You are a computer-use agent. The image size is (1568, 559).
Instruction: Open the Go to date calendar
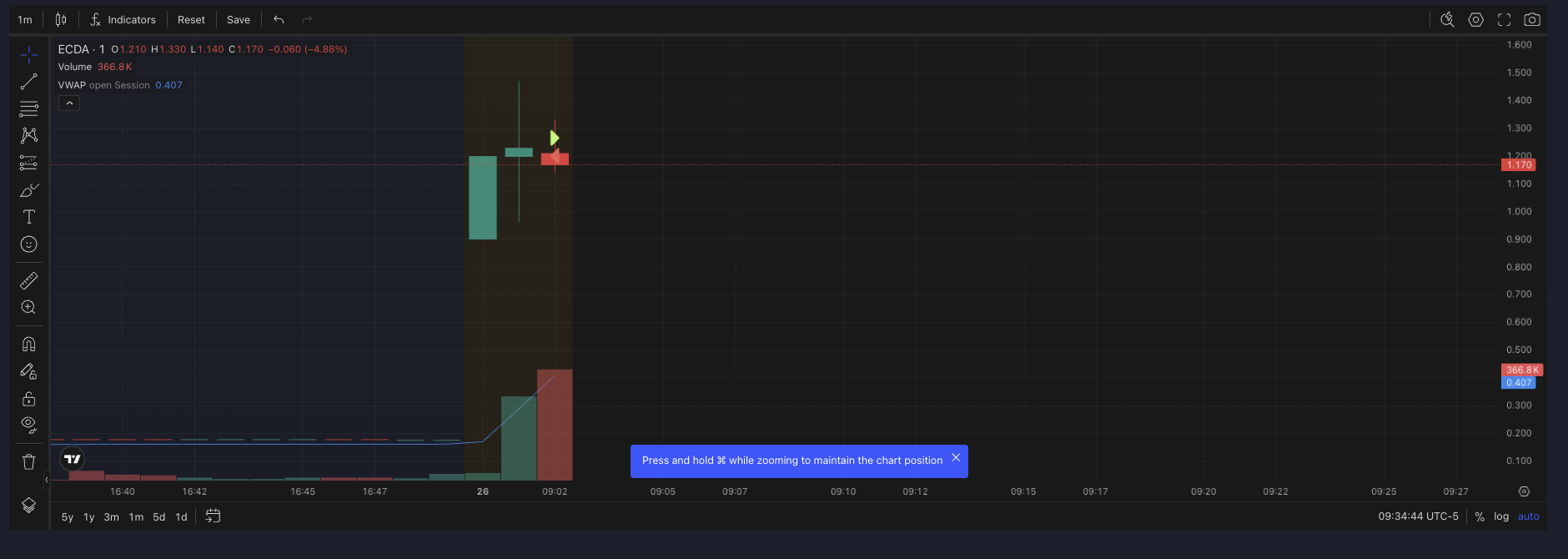(214, 516)
